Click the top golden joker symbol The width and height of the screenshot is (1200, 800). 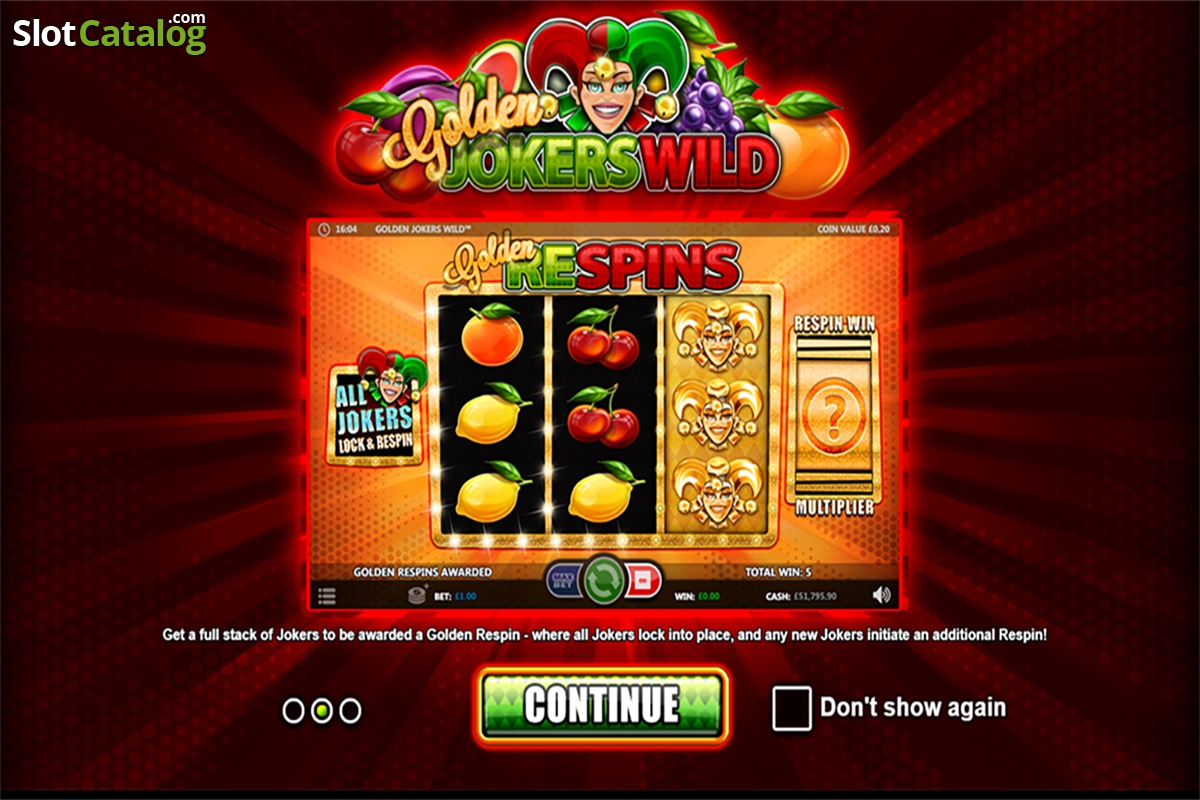(718, 334)
